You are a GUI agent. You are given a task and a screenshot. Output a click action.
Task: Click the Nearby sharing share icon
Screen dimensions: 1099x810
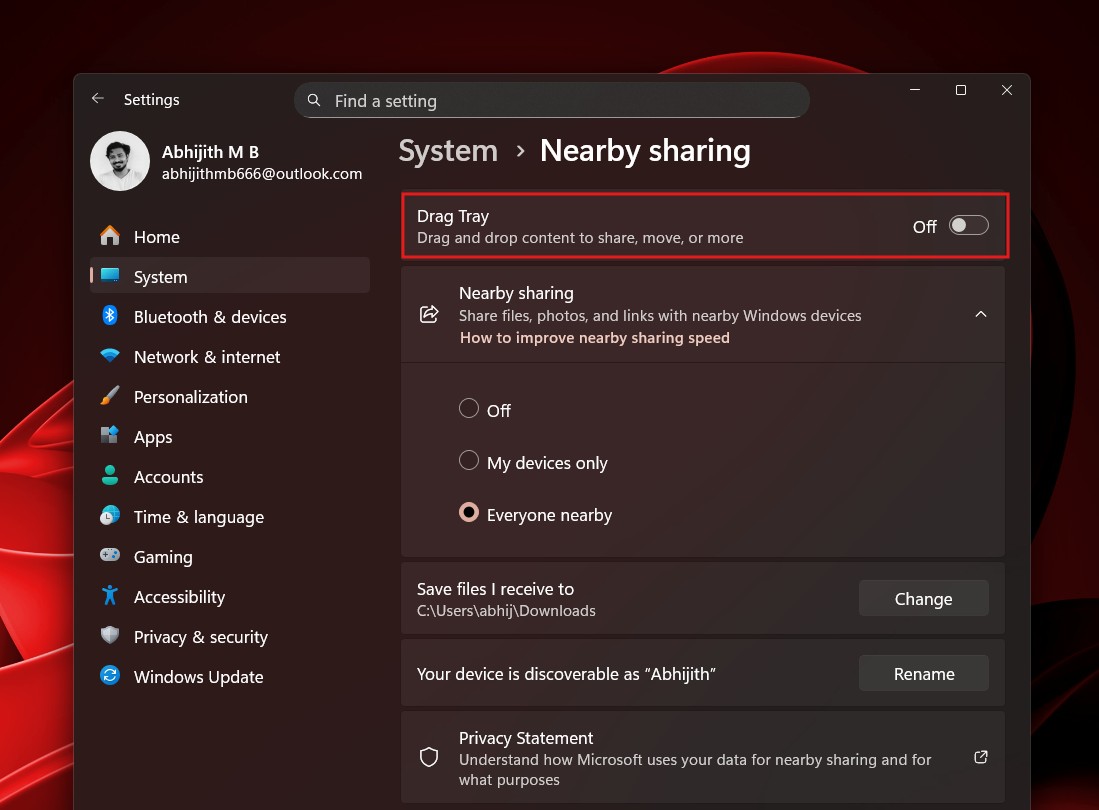(x=429, y=313)
